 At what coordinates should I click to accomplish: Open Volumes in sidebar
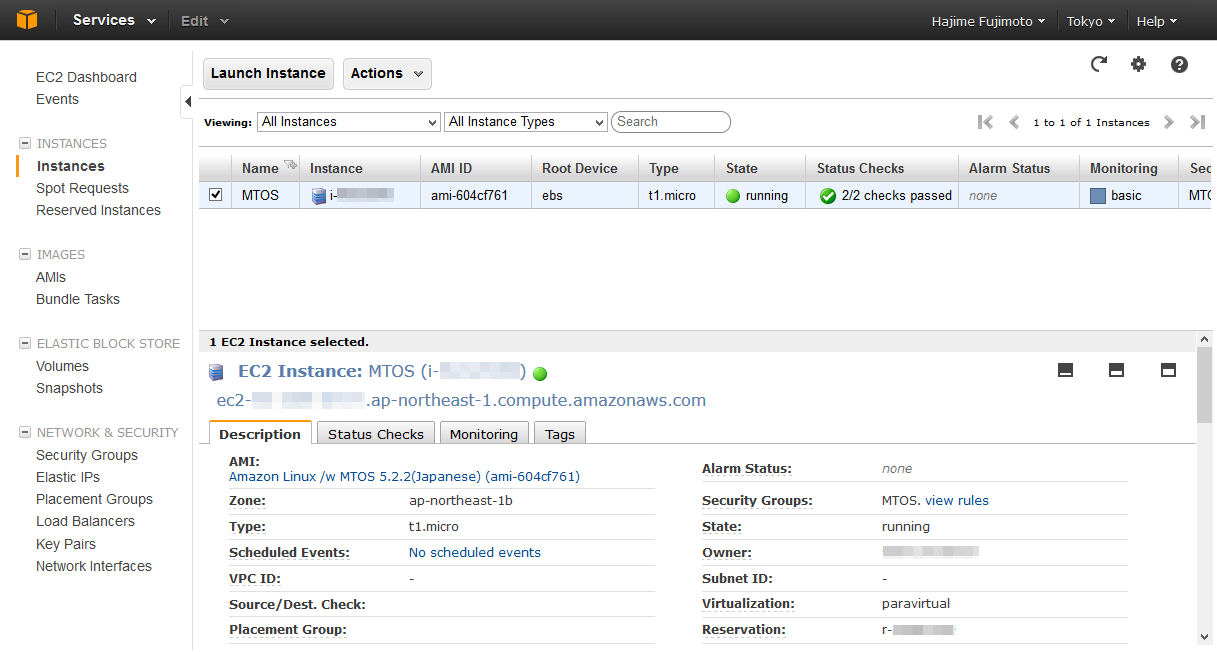point(62,366)
